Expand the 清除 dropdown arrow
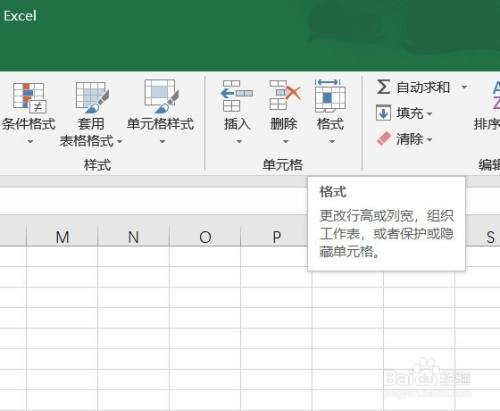The height and width of the screenshot is (411, 500). pos(429,139)
